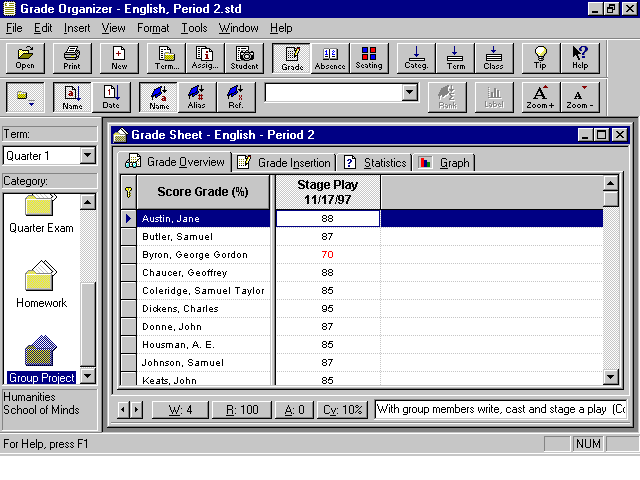Viewport: 640px width, 480px height.
Task: Toggle sort by Date button
Action: (111, 97)
